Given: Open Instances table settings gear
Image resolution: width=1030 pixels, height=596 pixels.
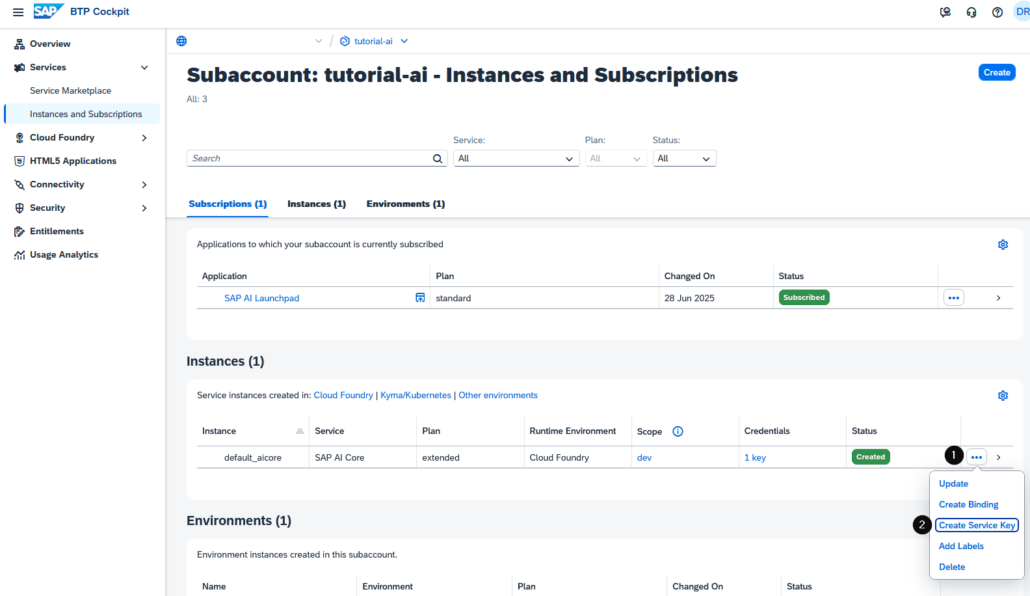Looking at the screenshot, I should 1002,396.
